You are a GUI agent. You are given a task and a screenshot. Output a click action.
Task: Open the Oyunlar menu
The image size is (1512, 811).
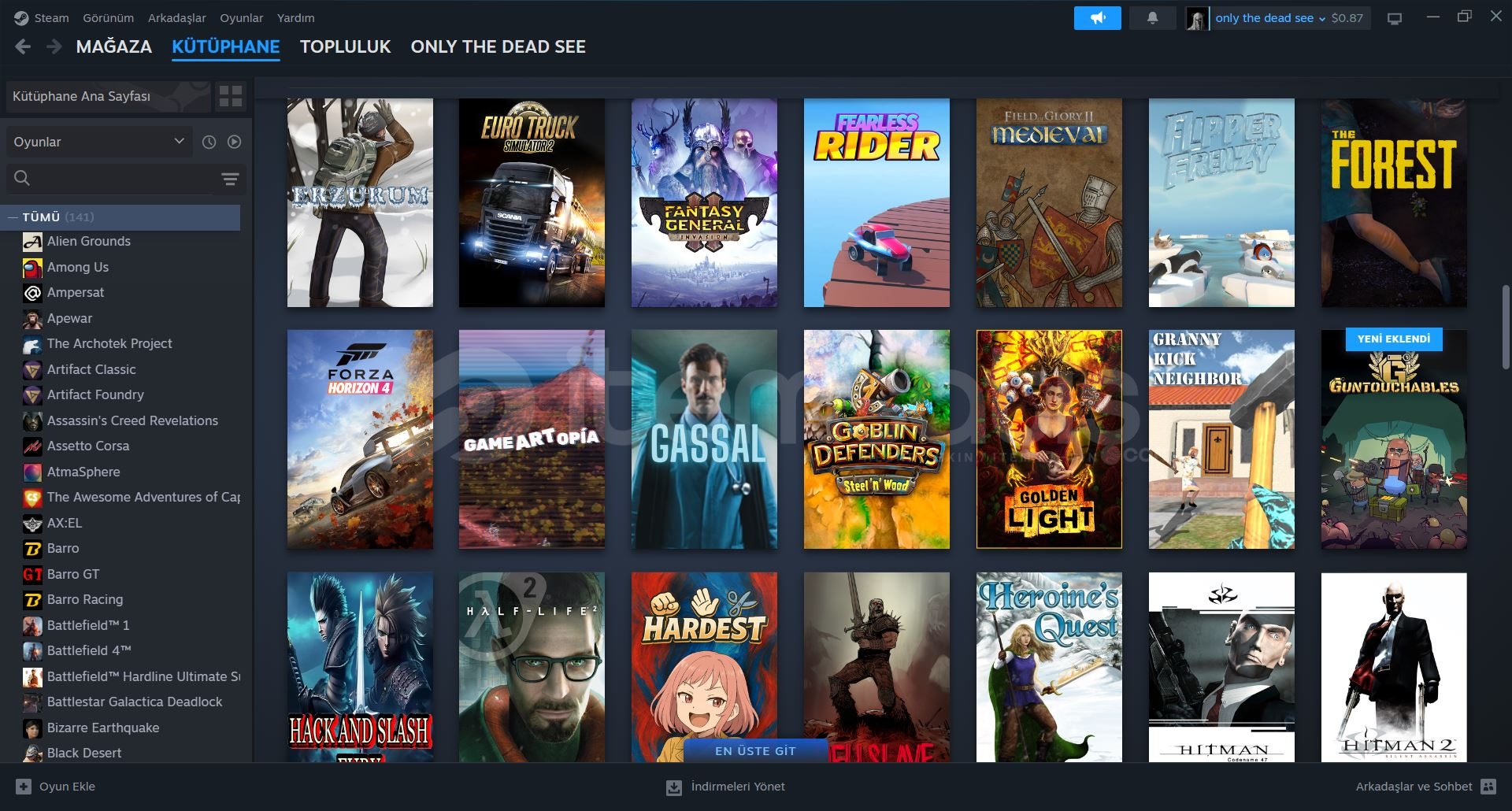point(242,18)
